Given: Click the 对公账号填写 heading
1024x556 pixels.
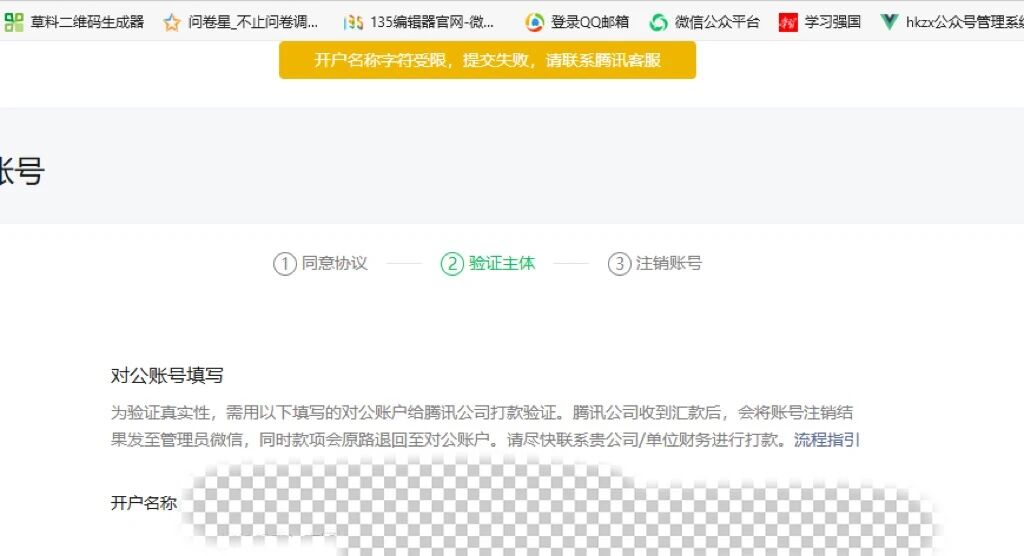Looking at the screenshot, I should (x=167, y=376).
